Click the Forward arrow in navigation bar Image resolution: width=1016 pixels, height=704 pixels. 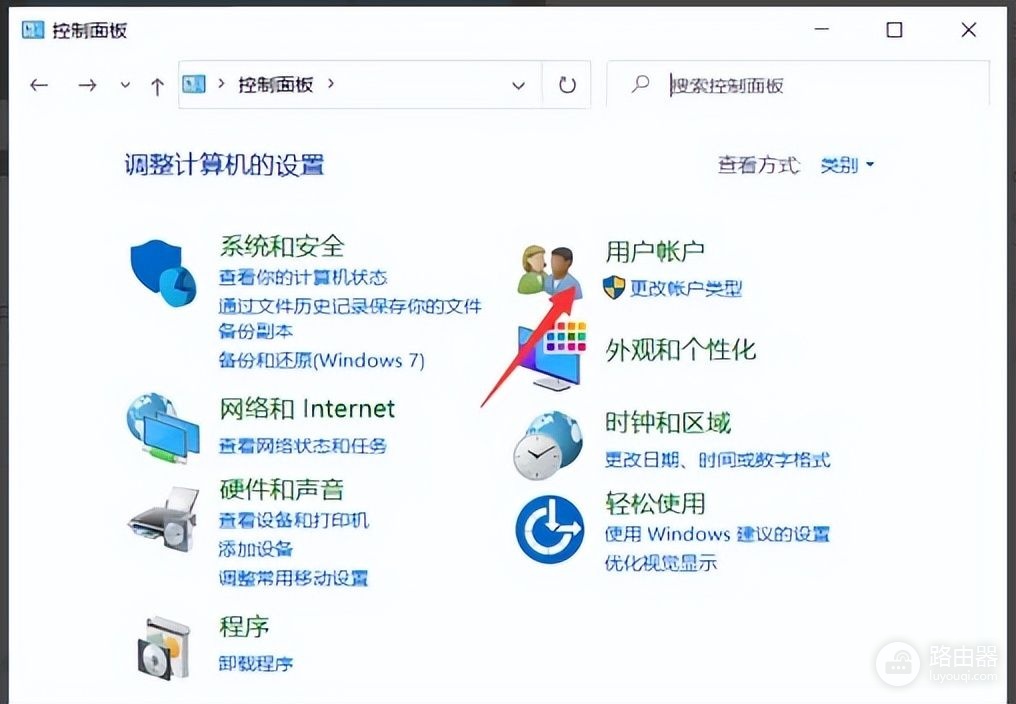[87, 85]
